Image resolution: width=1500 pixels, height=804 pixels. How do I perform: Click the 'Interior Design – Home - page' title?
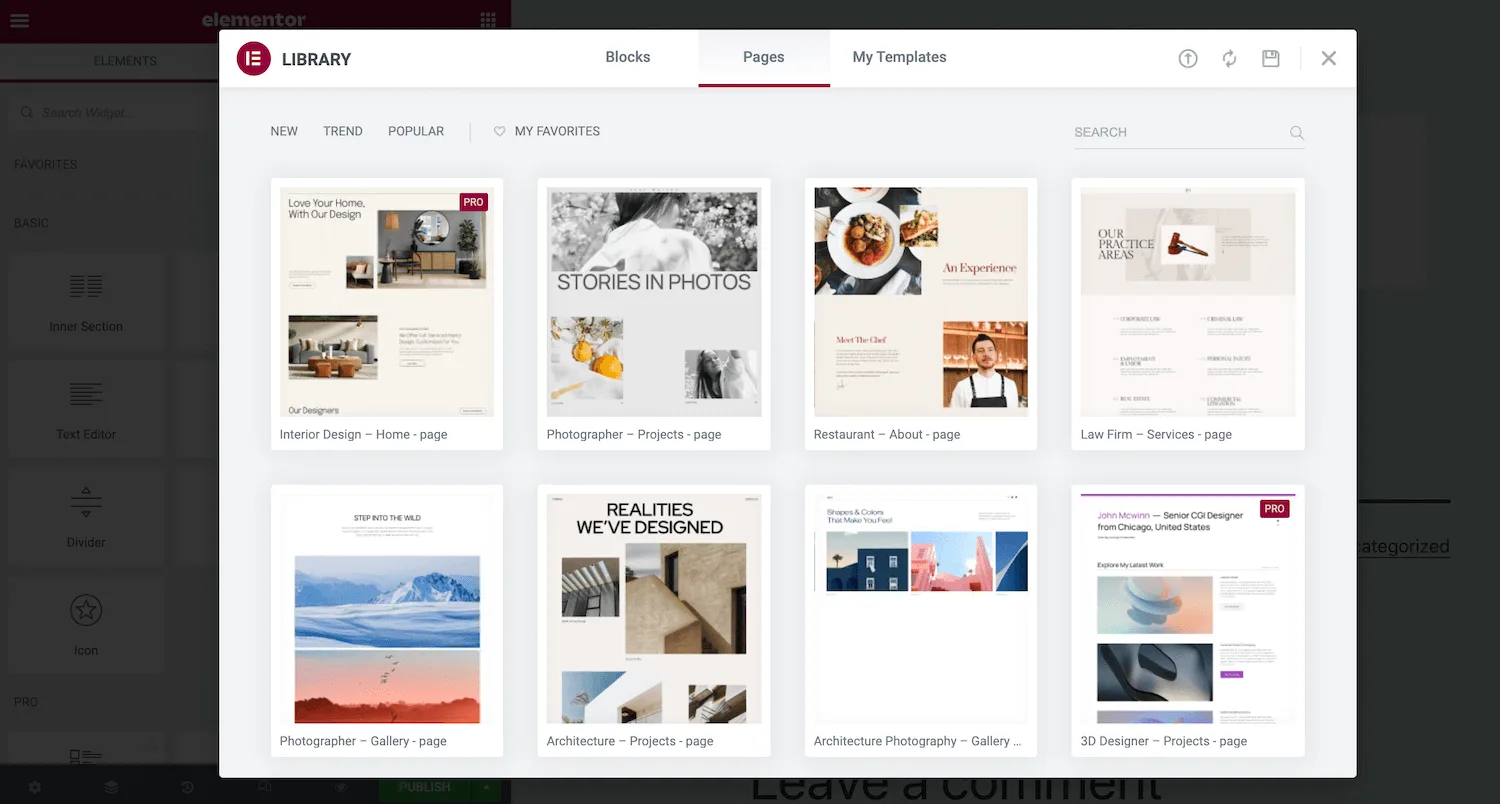(x=364, y=435)
